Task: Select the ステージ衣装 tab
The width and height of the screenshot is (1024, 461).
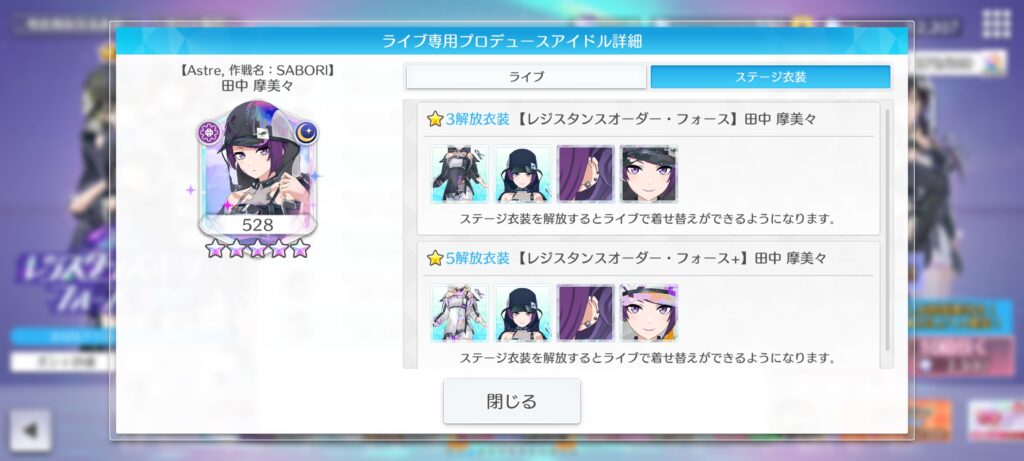Action: [x=770, y=76]
